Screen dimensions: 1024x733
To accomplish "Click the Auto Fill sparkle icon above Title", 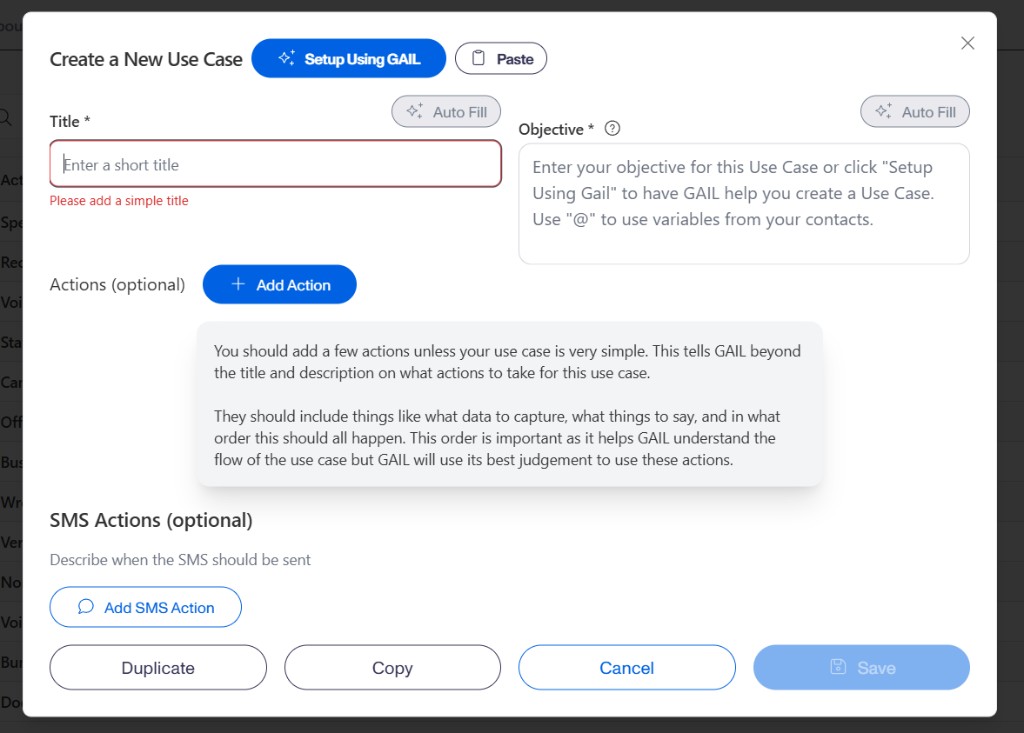I will [416, 111].
